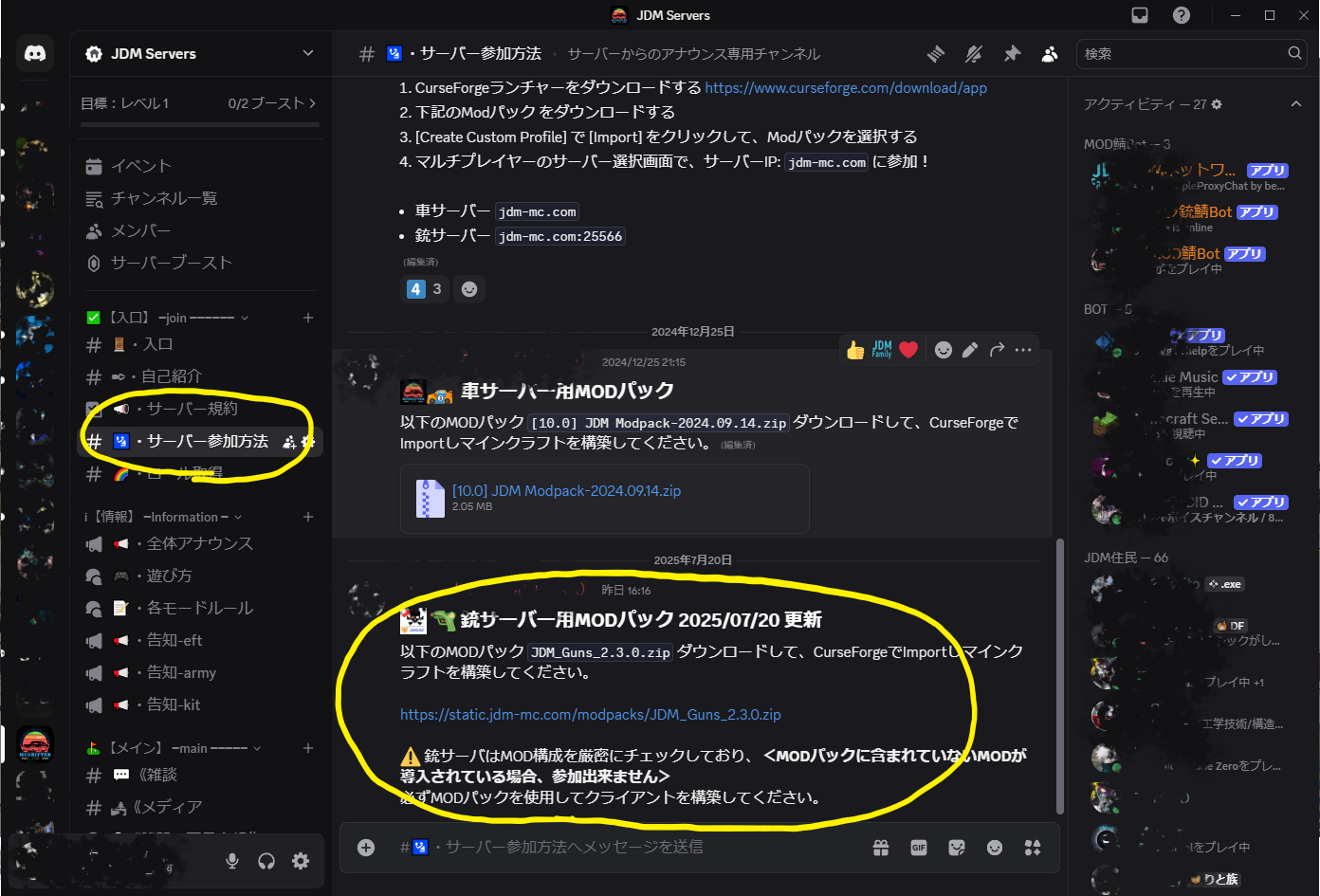Click the plus attach button in message box
The height and width of the screenshot is (896, 1320).
tap(366, 848)
